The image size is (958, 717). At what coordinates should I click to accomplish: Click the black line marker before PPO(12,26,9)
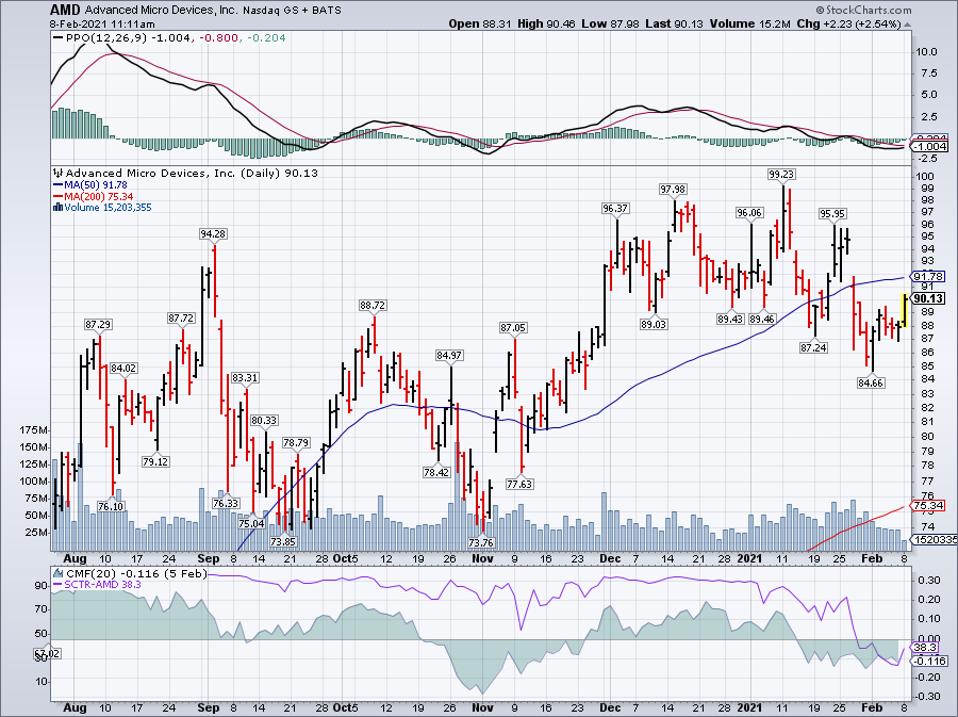point(59,38)
